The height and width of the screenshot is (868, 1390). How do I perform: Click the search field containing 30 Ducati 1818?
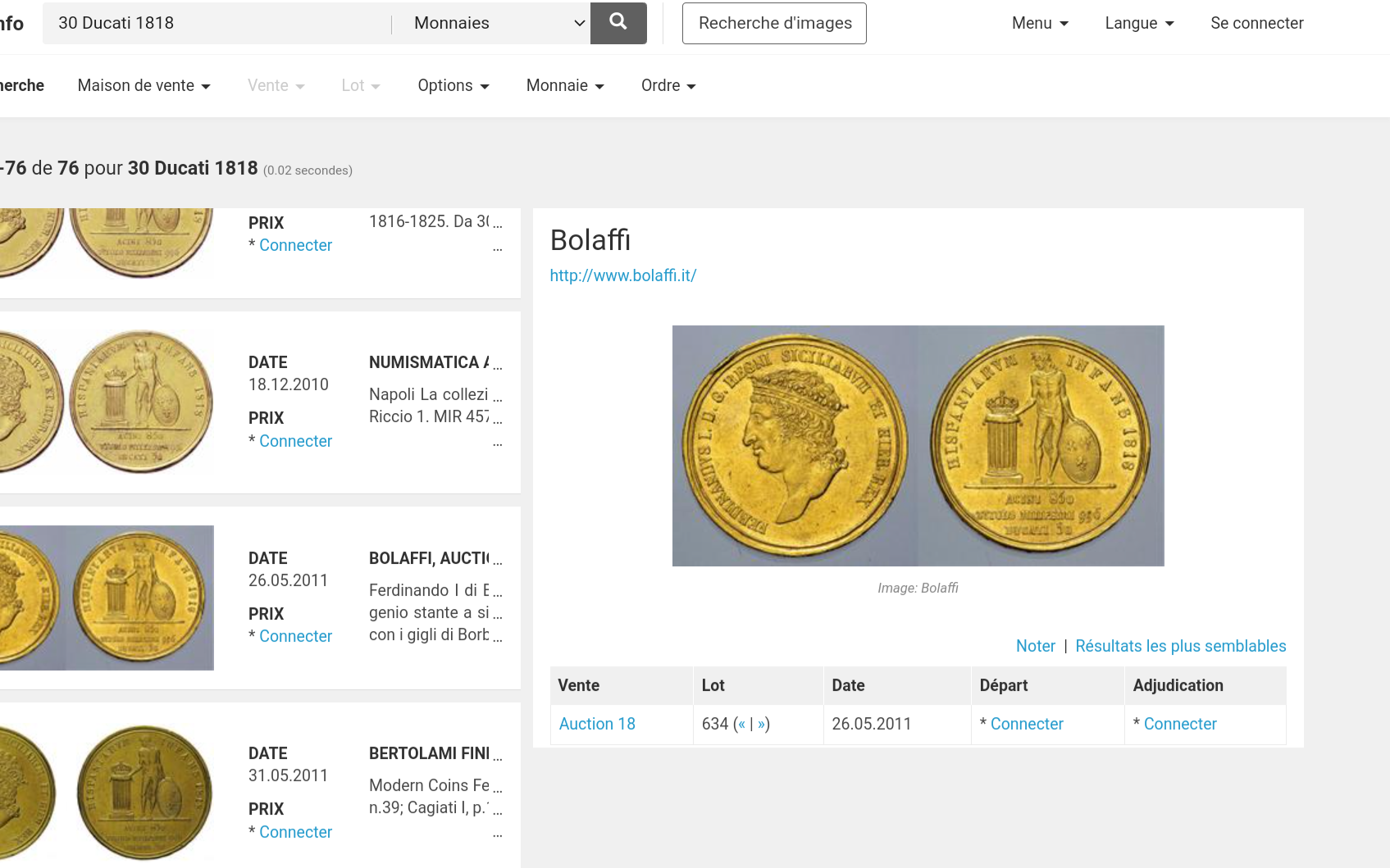point(217,23)
